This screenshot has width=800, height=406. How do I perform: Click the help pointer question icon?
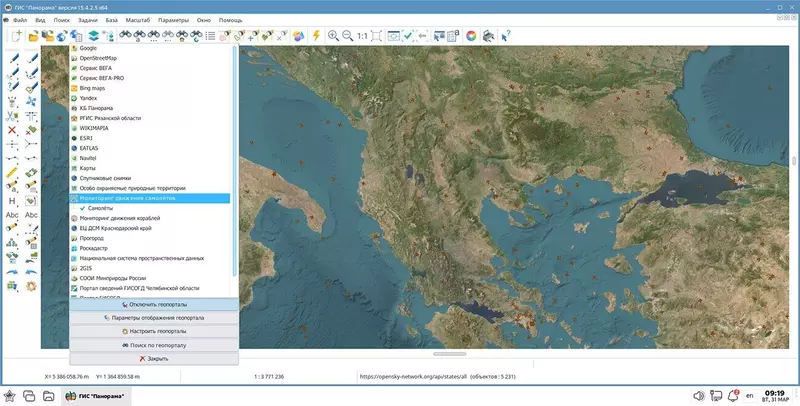506,36
